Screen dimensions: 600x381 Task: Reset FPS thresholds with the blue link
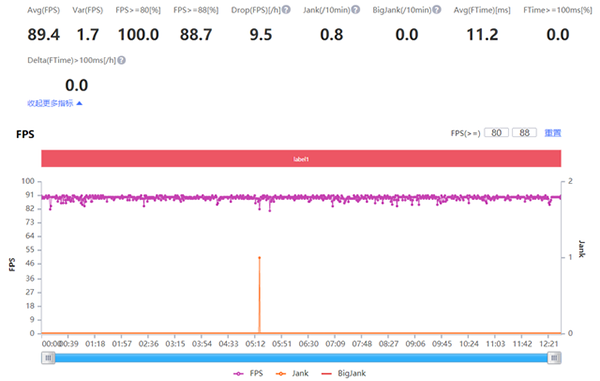pyautogui.click(x=553, y=133)
